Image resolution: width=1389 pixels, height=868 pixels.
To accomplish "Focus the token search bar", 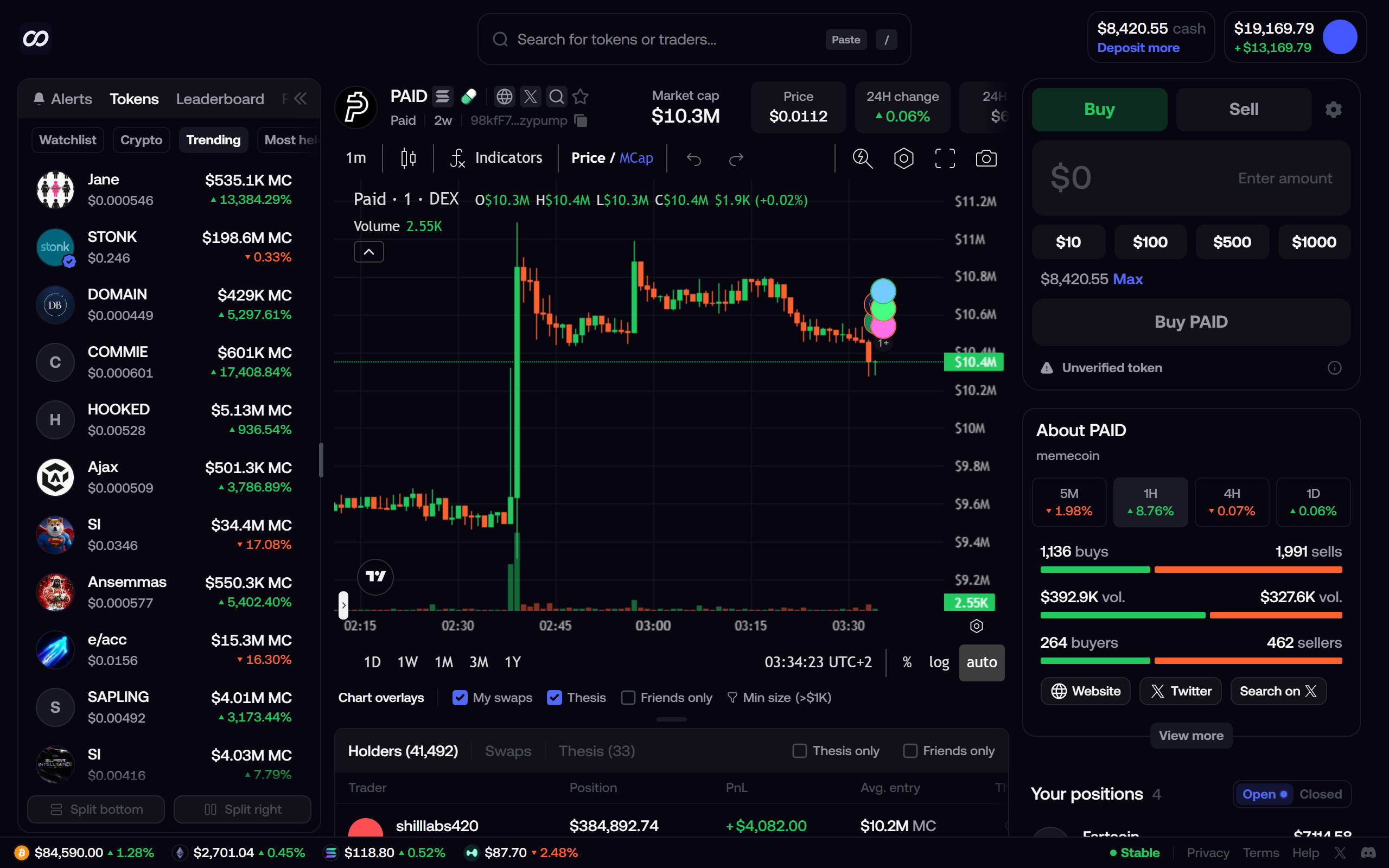I will pos(694,39).
